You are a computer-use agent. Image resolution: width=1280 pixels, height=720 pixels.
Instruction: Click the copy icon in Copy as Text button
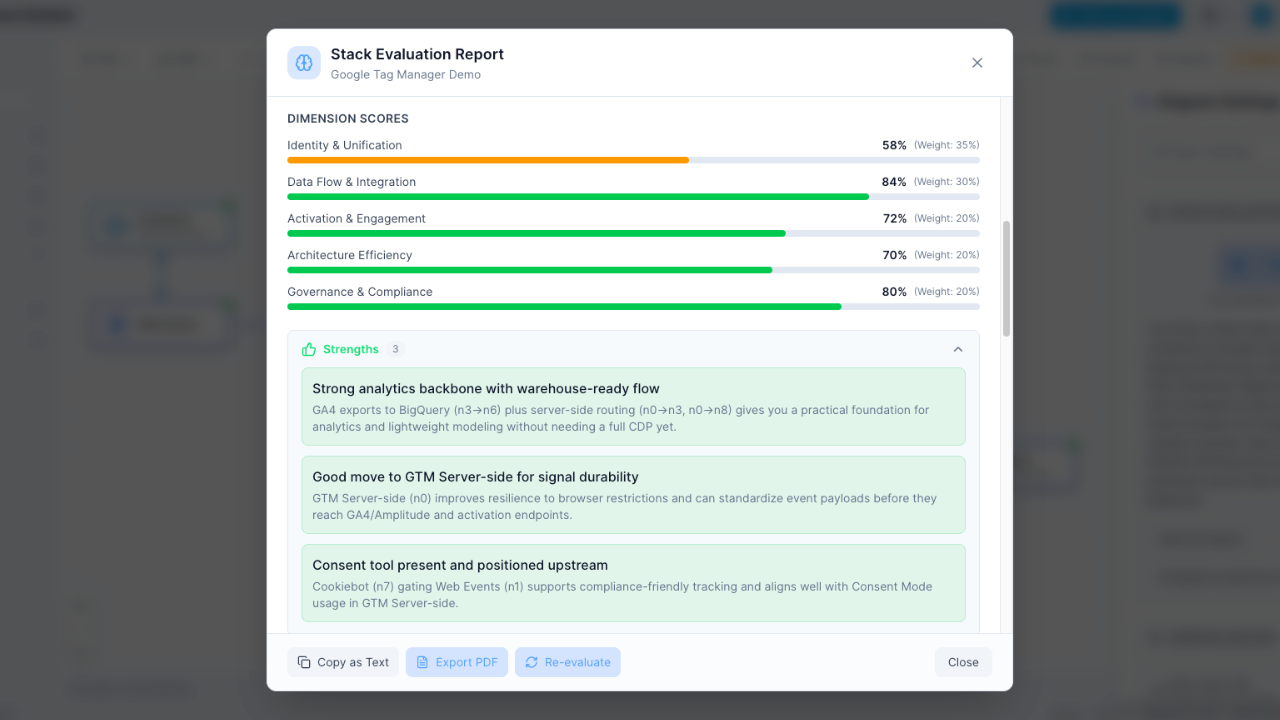(x=303, y=662)
